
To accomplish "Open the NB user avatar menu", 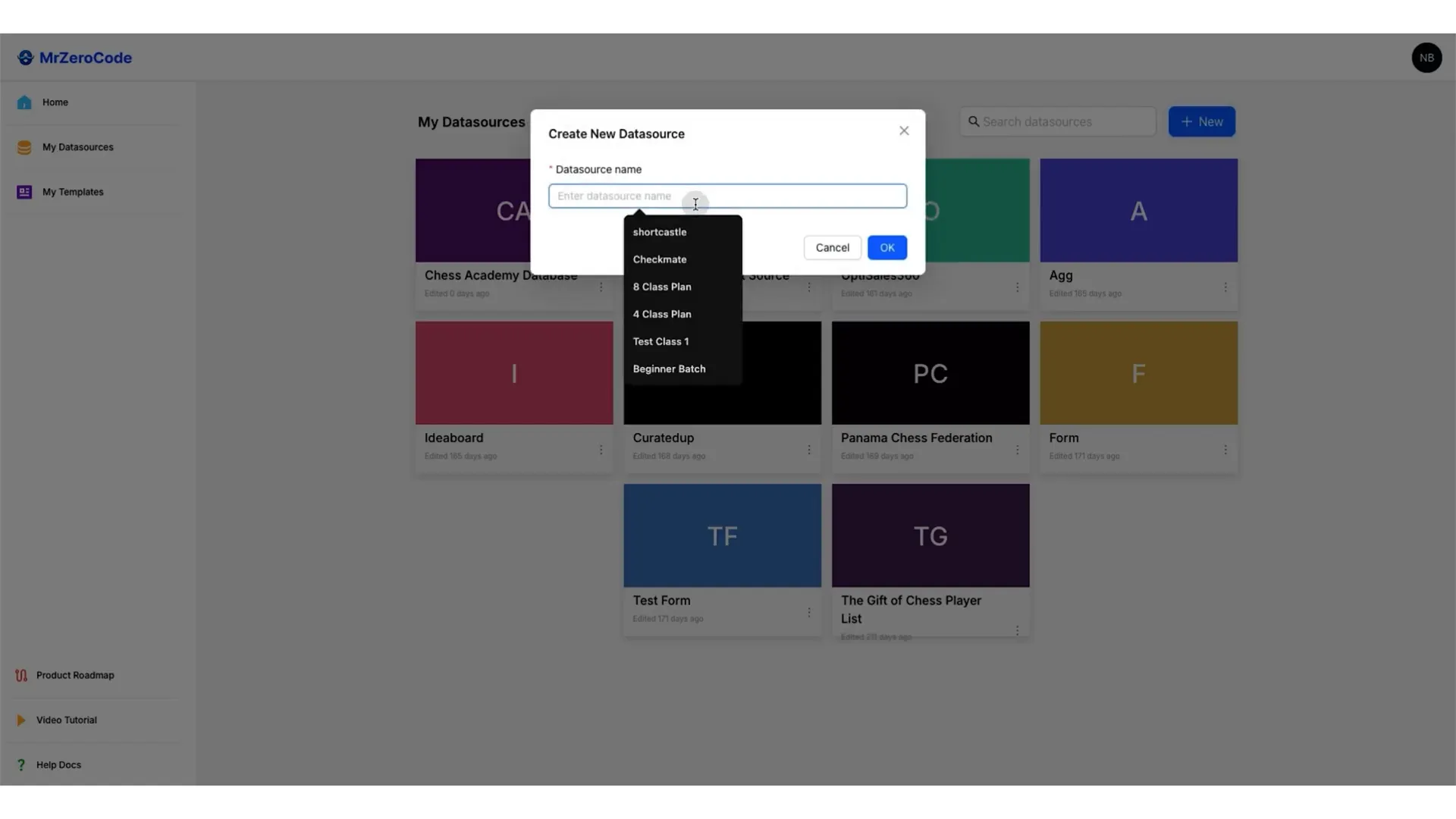I will [1426, 58].
